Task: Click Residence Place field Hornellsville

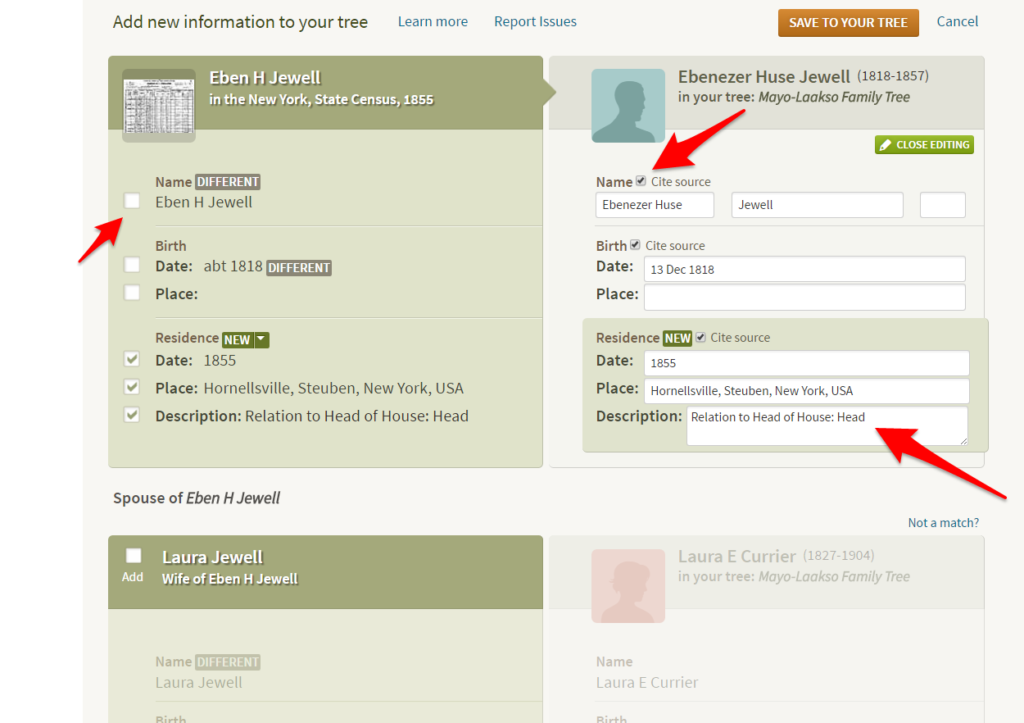Action: point(807,391)
